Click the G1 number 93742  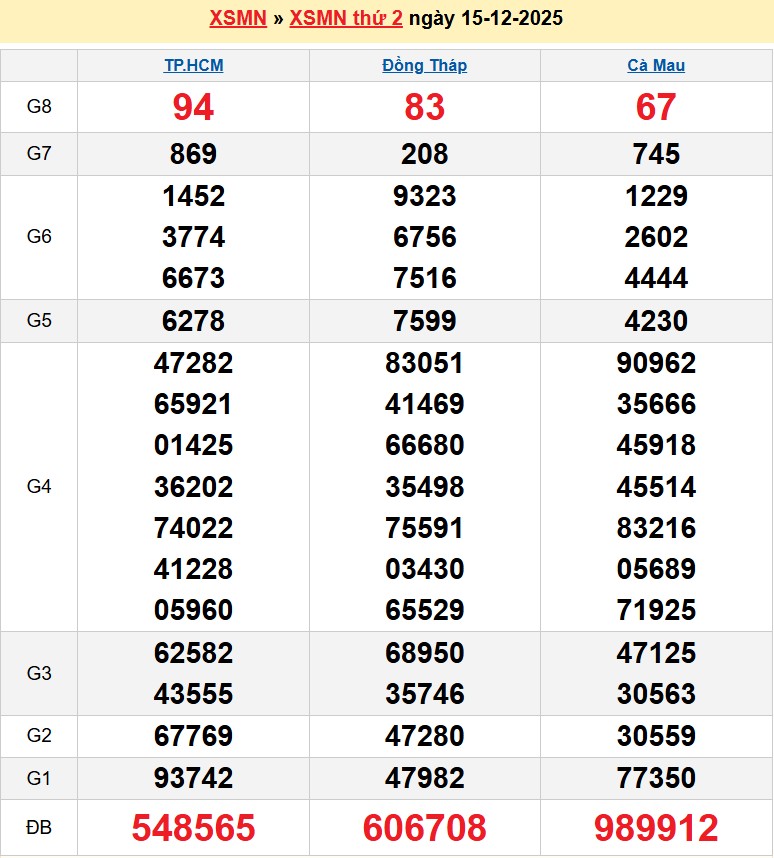pos(193,778)
